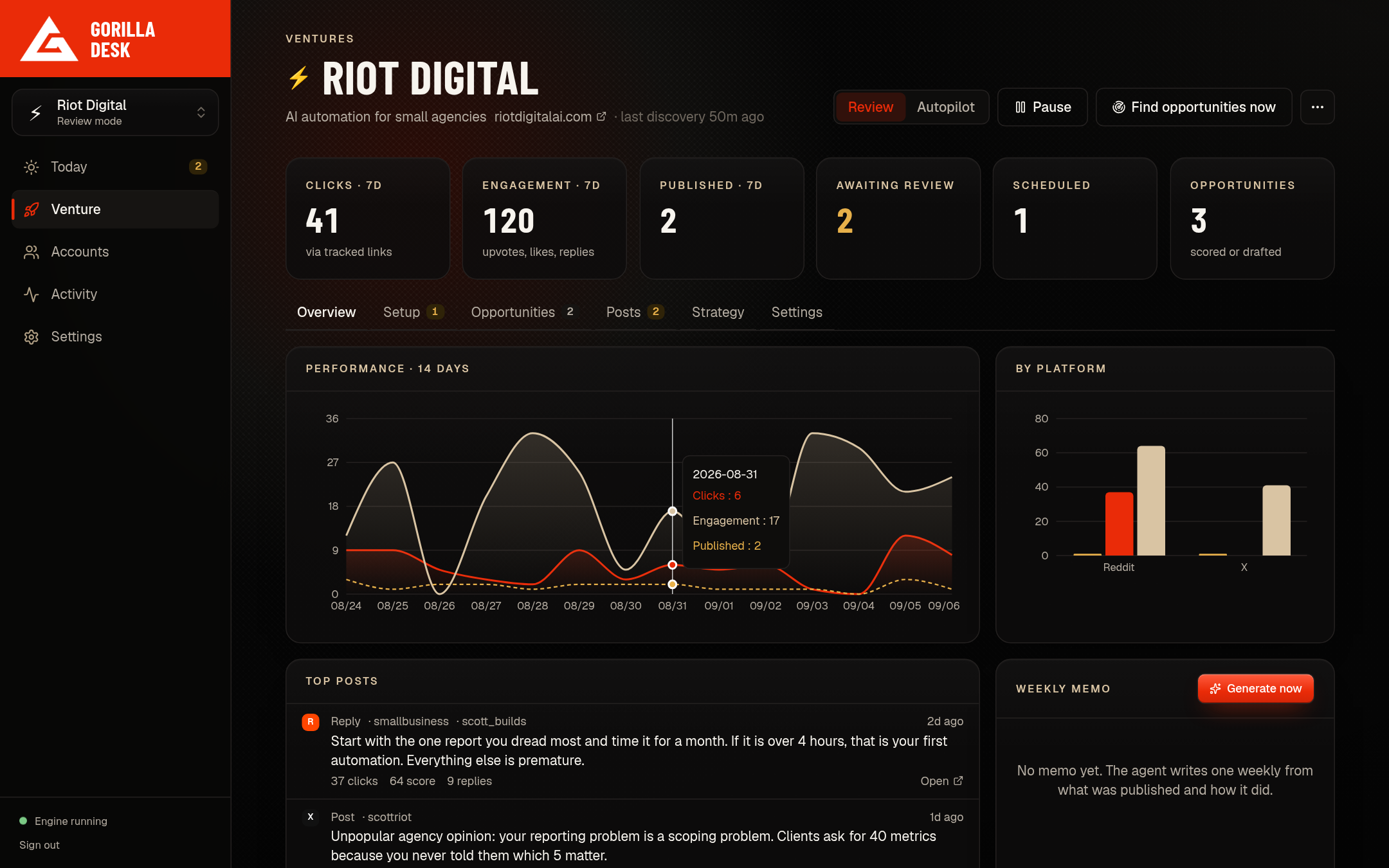Open the Opportunities tab
Screen dimensions: 1389x868
[523, 312]
